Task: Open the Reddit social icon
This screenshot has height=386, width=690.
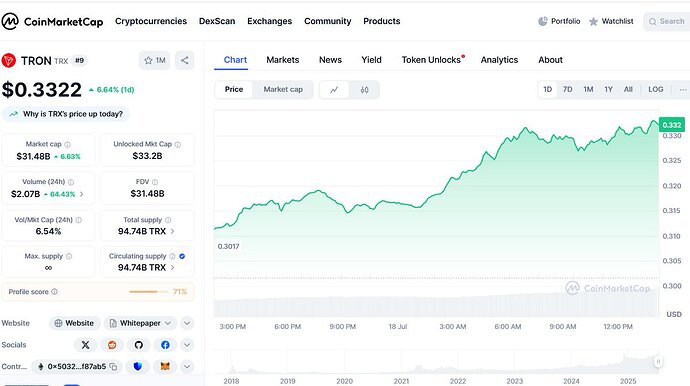Action: click(x=112, y=345)
